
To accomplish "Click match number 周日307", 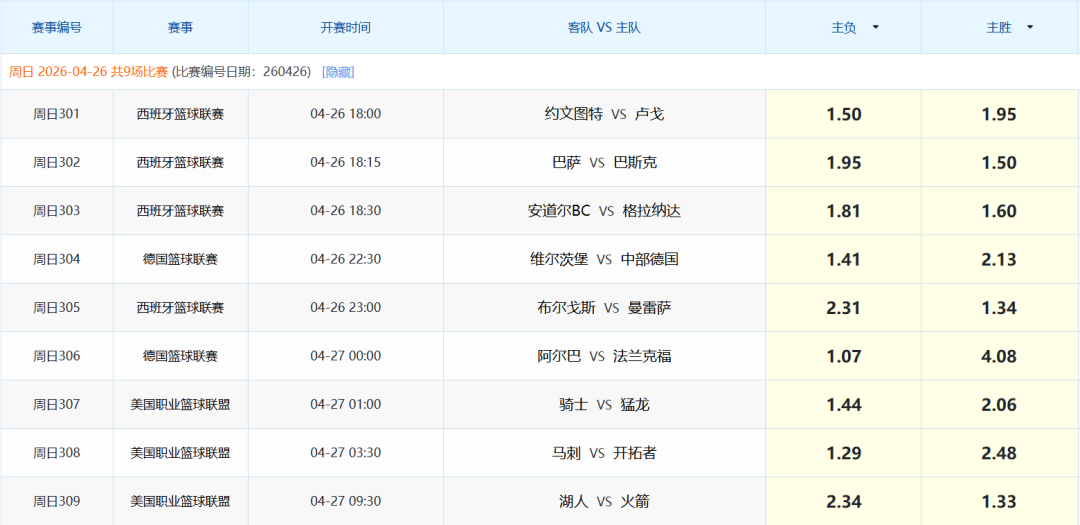I will click(56, 404).
